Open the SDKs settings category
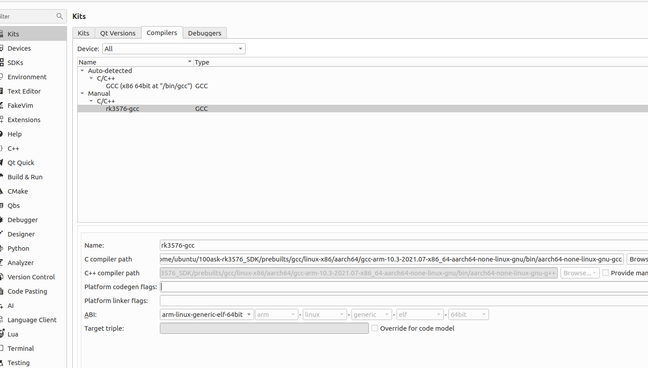The height and width of the screenshot is (368, 648). tap(33, 62)
